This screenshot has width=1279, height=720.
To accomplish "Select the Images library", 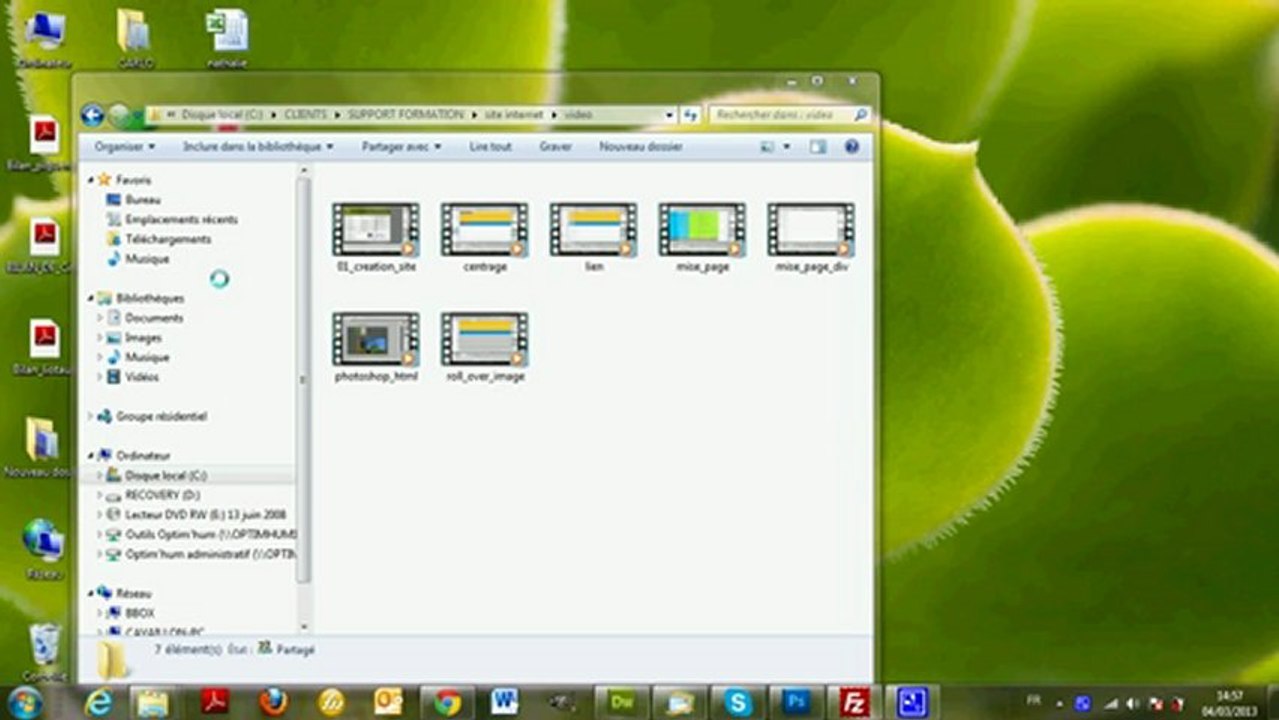I will pyautogui.click(x=143, y=338).
